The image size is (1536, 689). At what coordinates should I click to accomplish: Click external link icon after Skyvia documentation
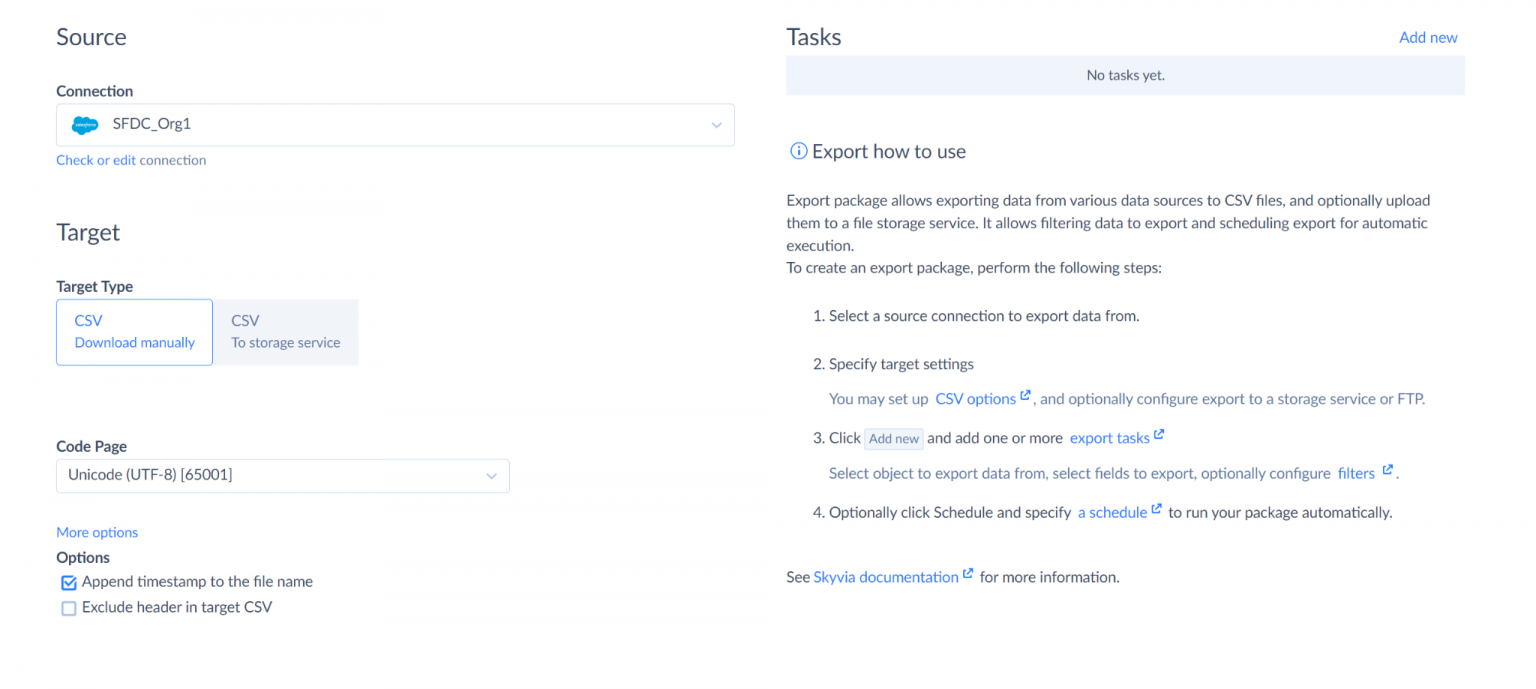[968, 574]
